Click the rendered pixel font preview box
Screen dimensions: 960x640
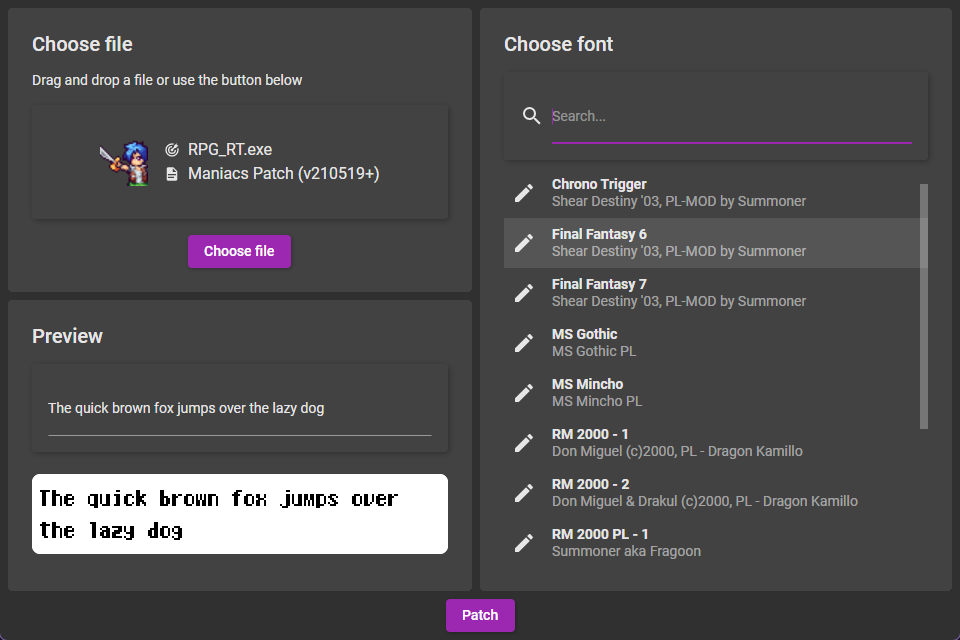[x=239, y=514]
